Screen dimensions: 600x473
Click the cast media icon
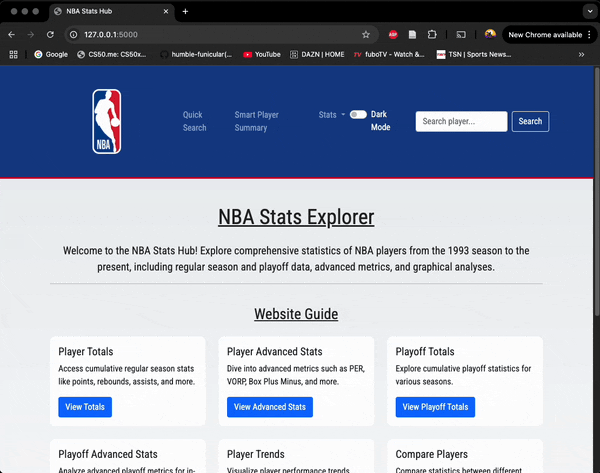coord(461,35)
